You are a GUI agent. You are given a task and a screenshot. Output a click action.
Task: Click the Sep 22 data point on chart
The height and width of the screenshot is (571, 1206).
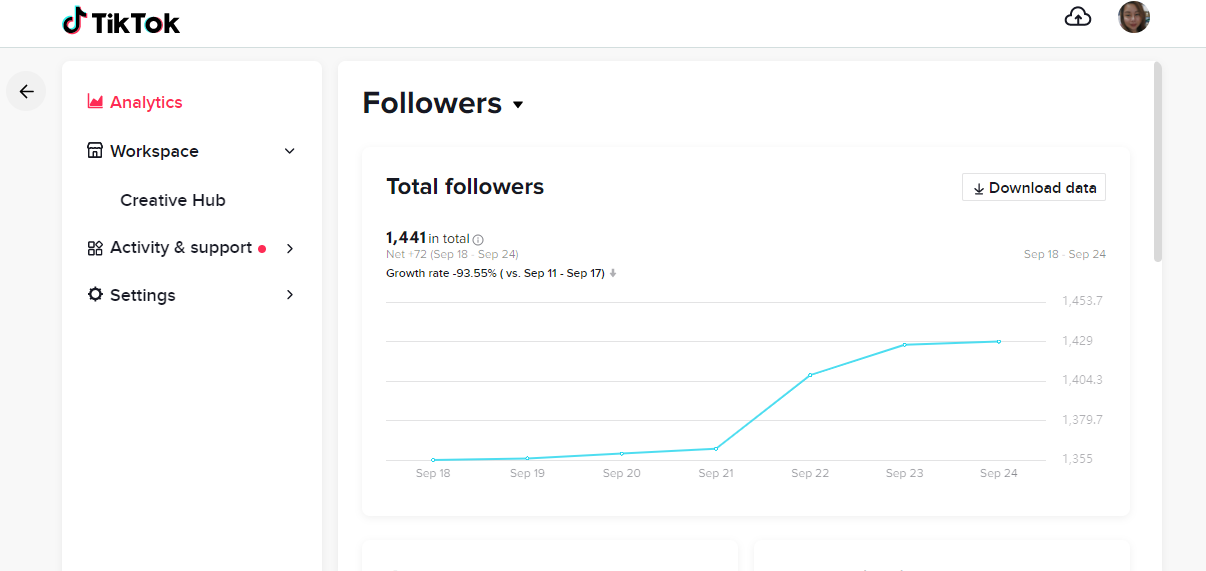[x=810, y=375]
